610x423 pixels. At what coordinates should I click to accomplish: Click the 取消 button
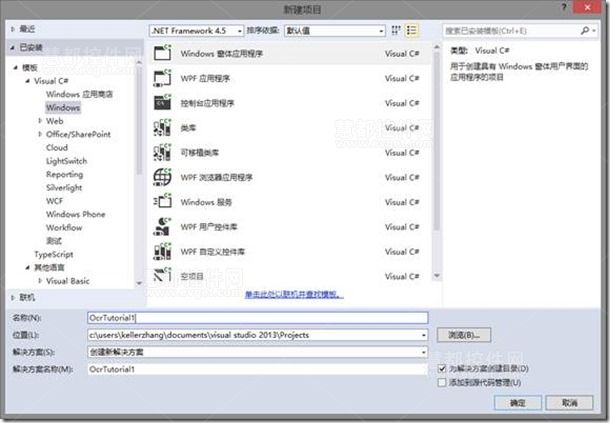(x=570, y=403)
